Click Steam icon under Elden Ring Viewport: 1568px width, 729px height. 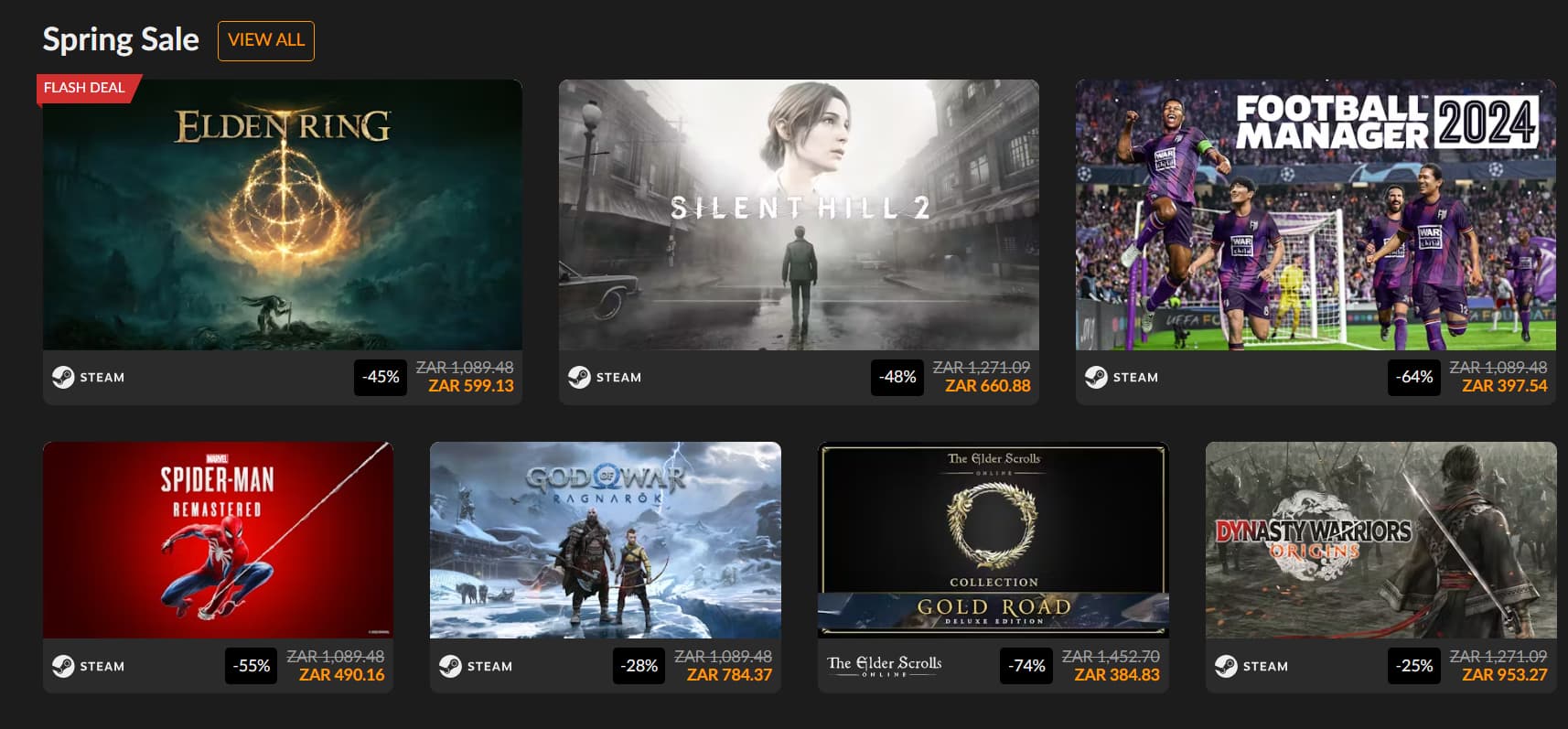[63, 377]
